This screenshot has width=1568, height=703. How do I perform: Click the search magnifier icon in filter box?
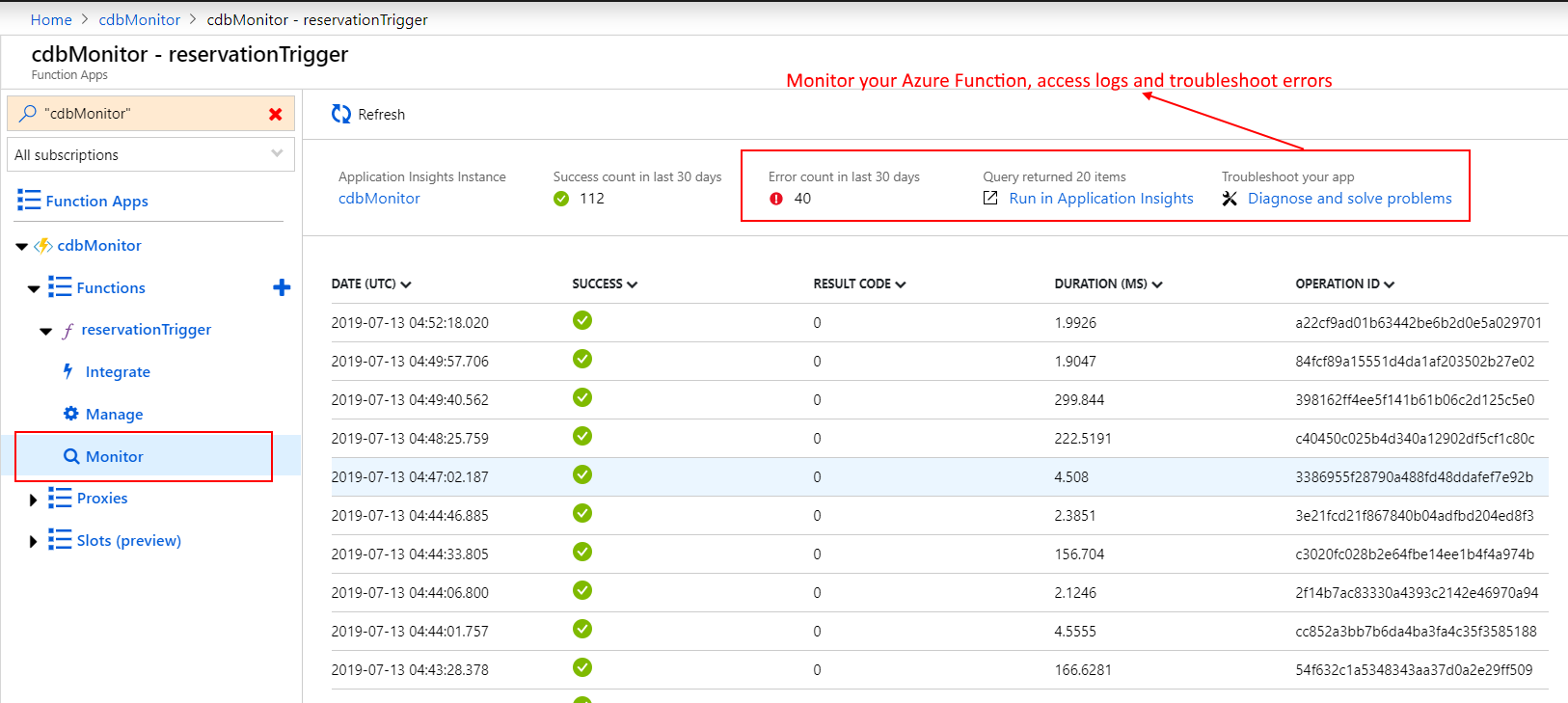(27, 114)
